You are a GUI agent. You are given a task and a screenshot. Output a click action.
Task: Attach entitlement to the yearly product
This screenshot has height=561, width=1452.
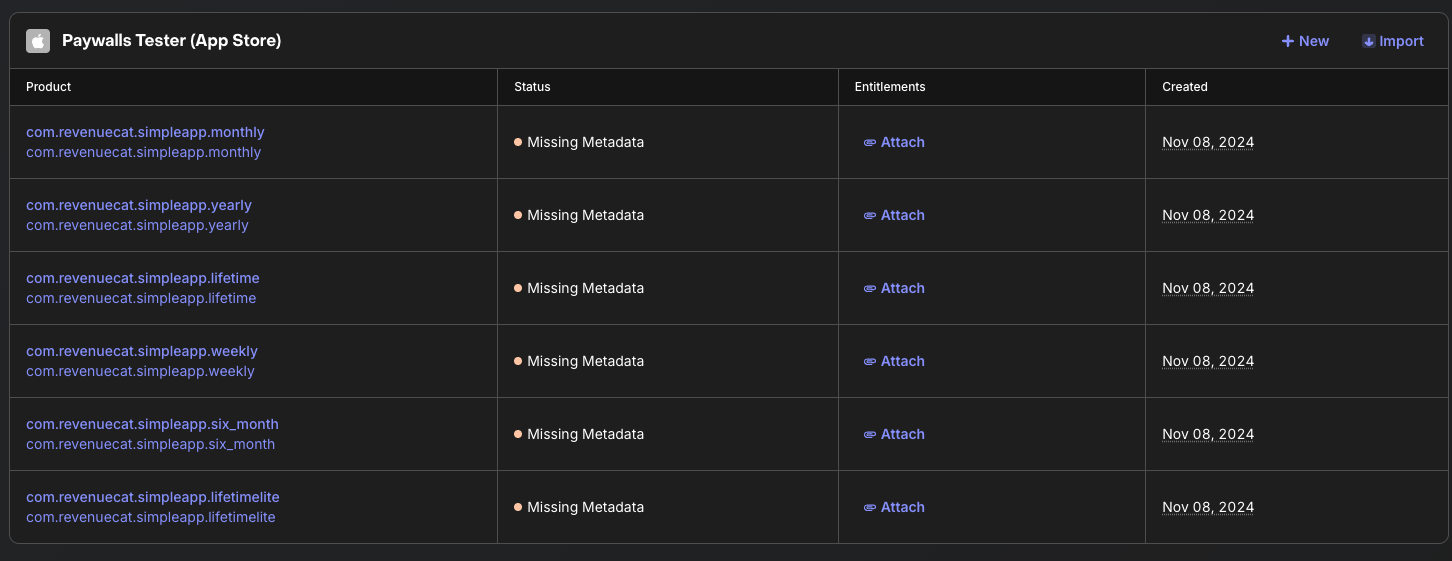pos(894,215)
